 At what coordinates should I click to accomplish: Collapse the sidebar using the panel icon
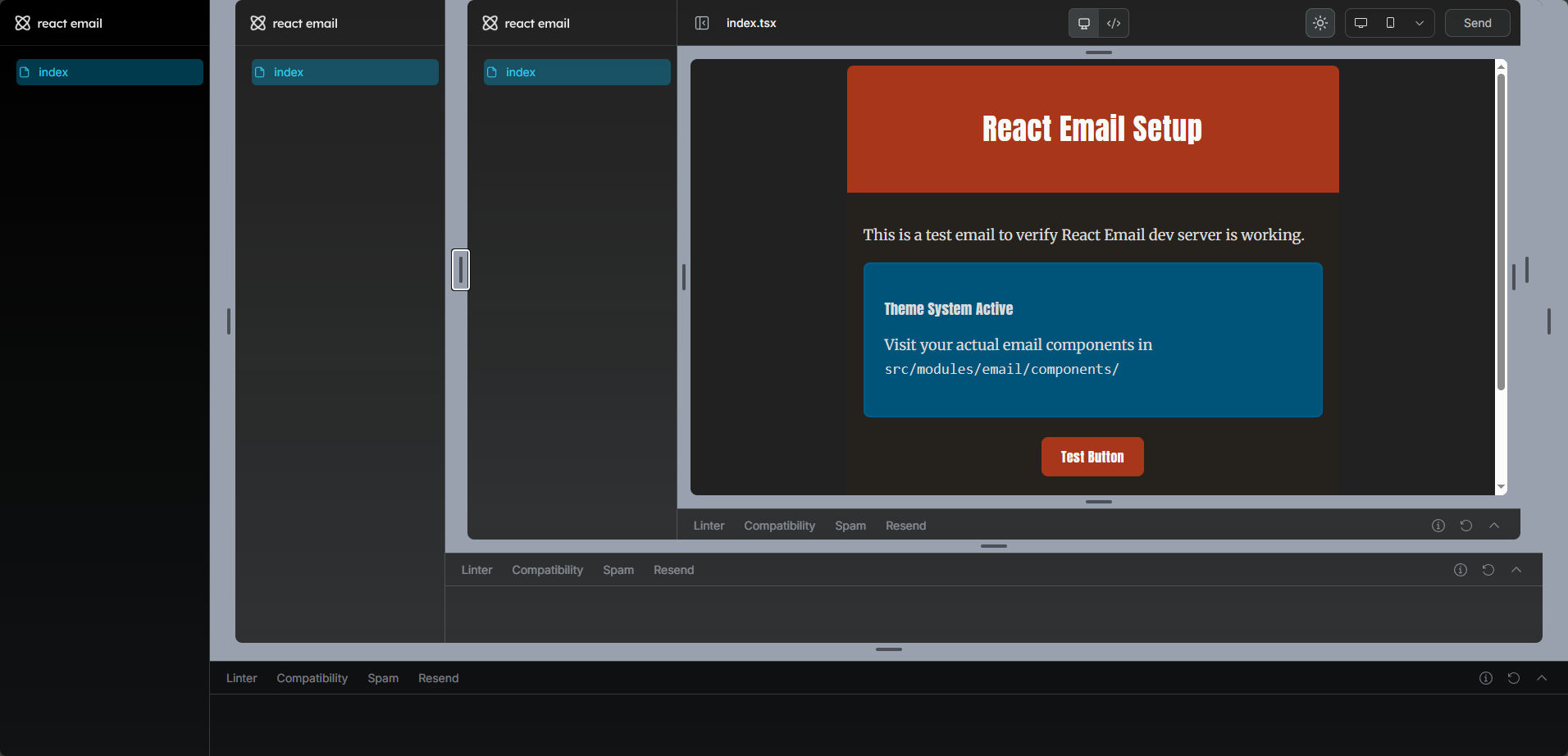[702, 22]
